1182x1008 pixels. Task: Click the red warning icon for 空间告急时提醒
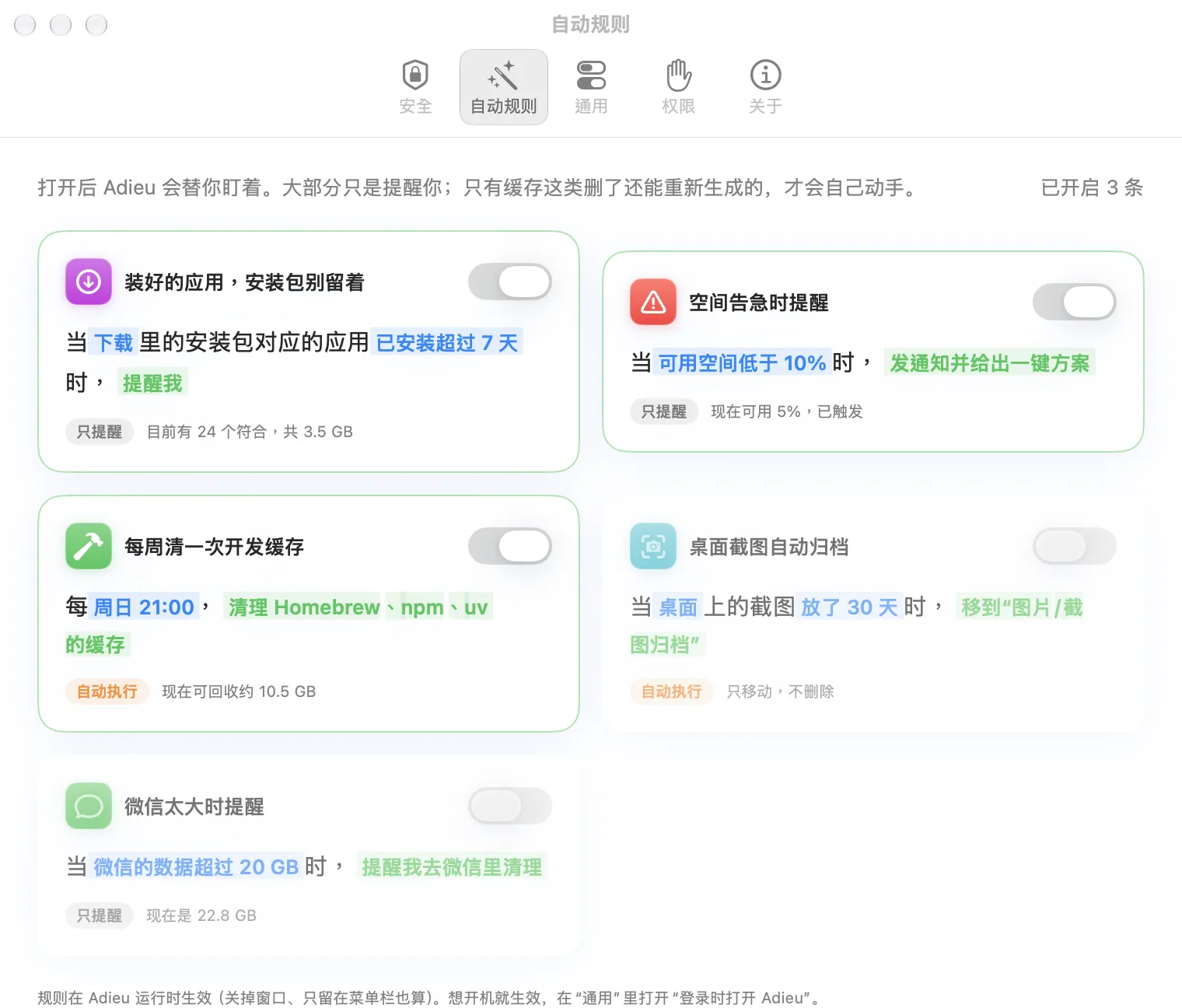coord(653,302)
